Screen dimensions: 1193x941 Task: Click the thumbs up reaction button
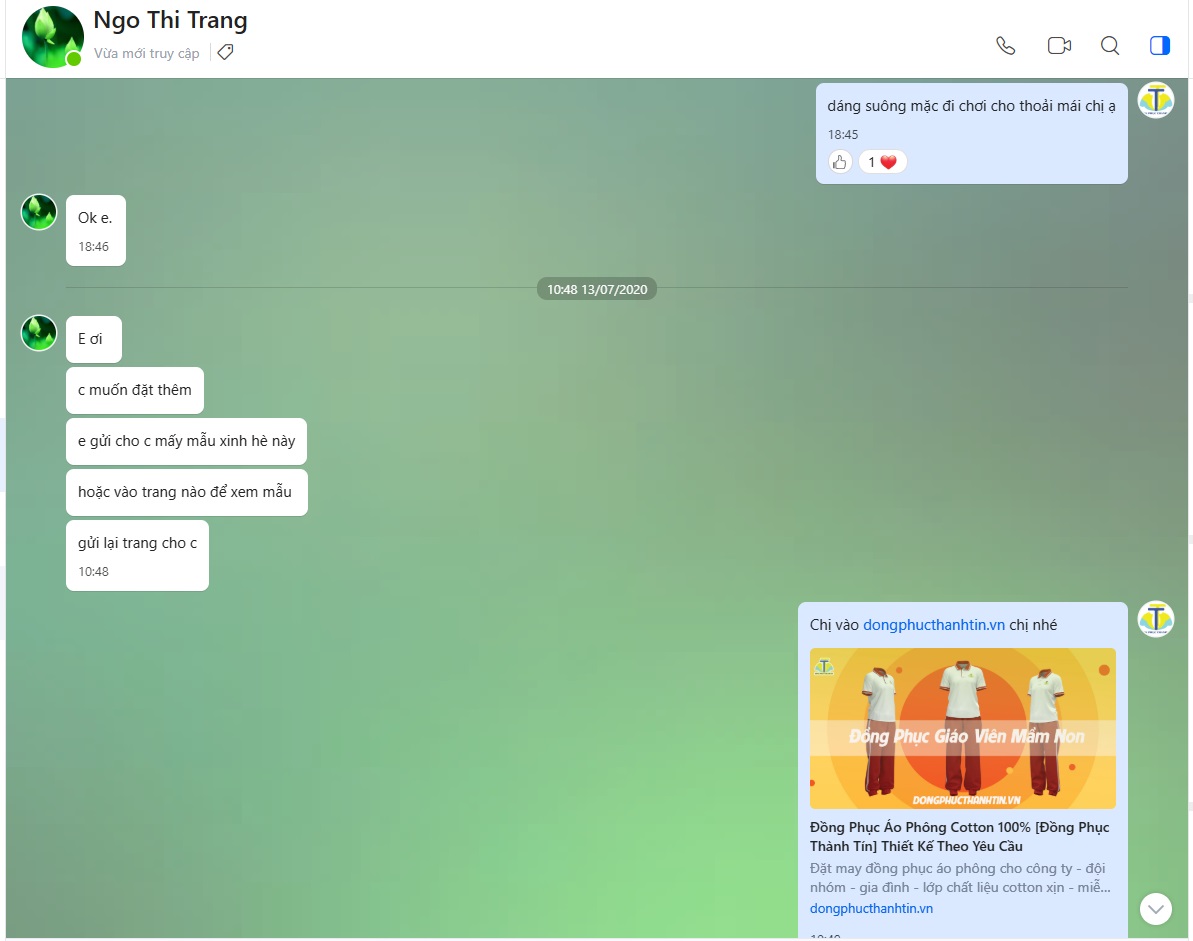[840, 162]
